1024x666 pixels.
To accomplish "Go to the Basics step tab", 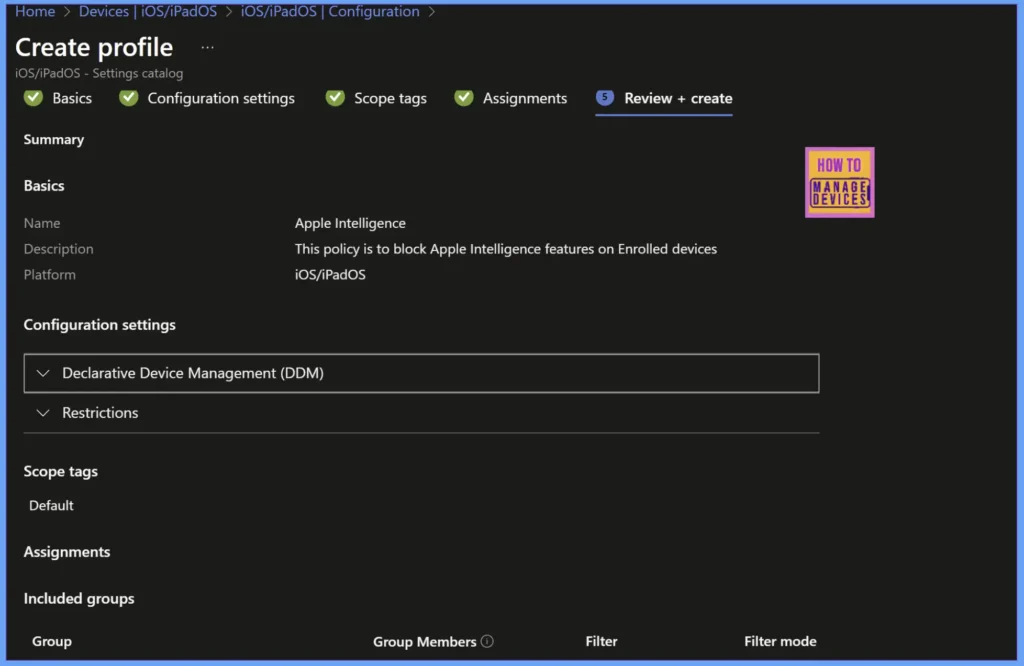I will tap(72, 98).
